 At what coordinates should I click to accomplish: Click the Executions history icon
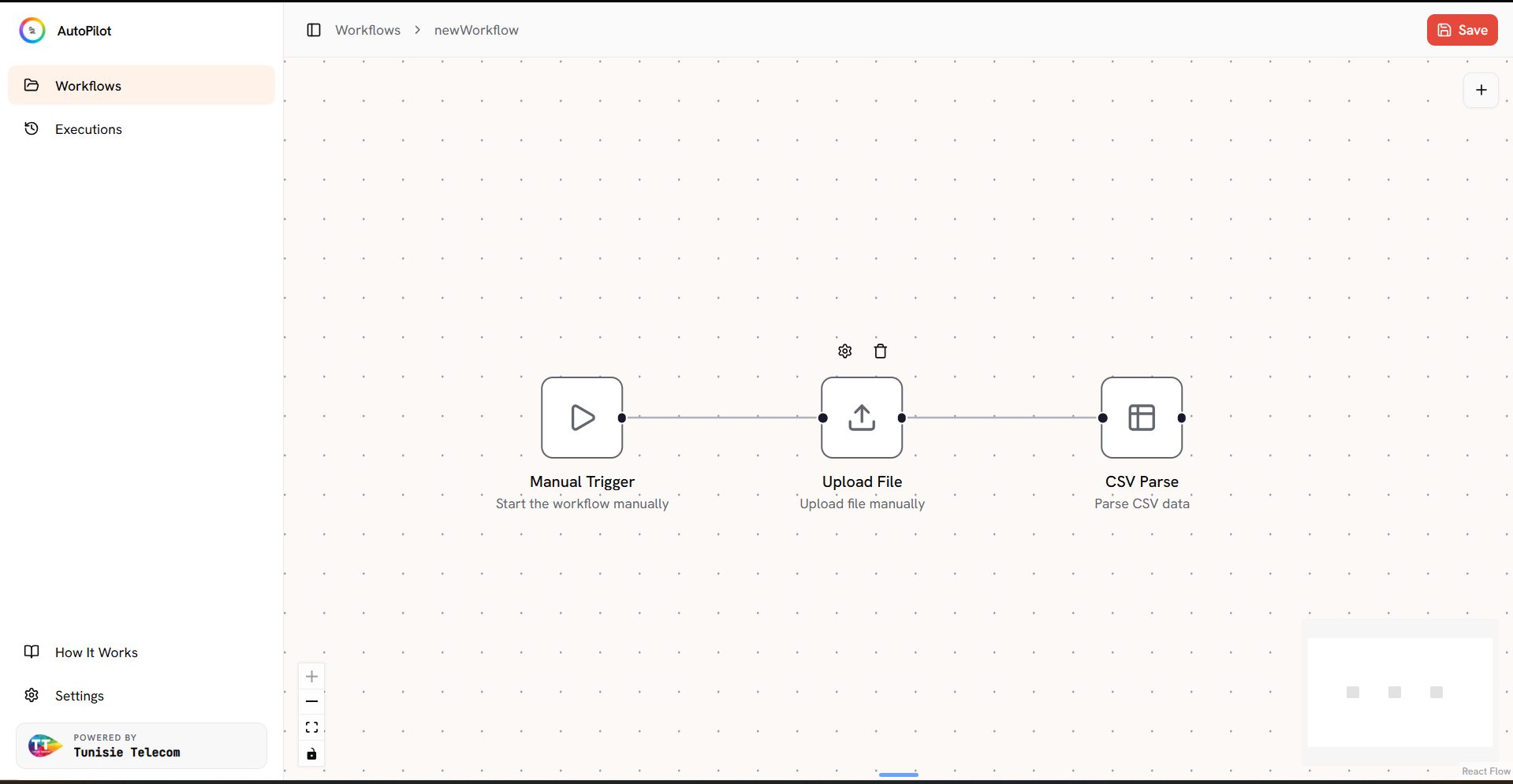tap(32, 128)
